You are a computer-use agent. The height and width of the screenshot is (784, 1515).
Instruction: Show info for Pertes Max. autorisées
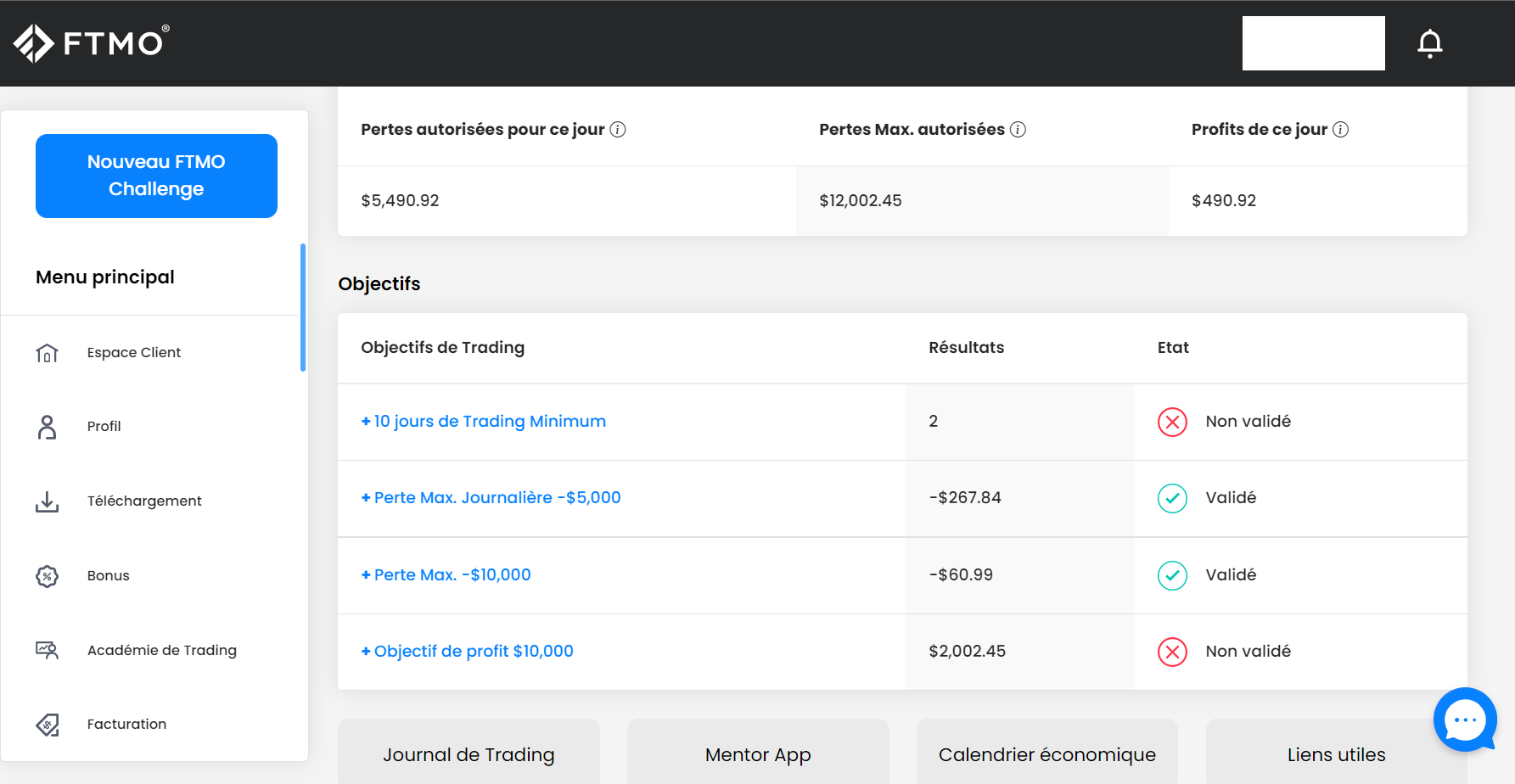click(x=1018, y=130)
